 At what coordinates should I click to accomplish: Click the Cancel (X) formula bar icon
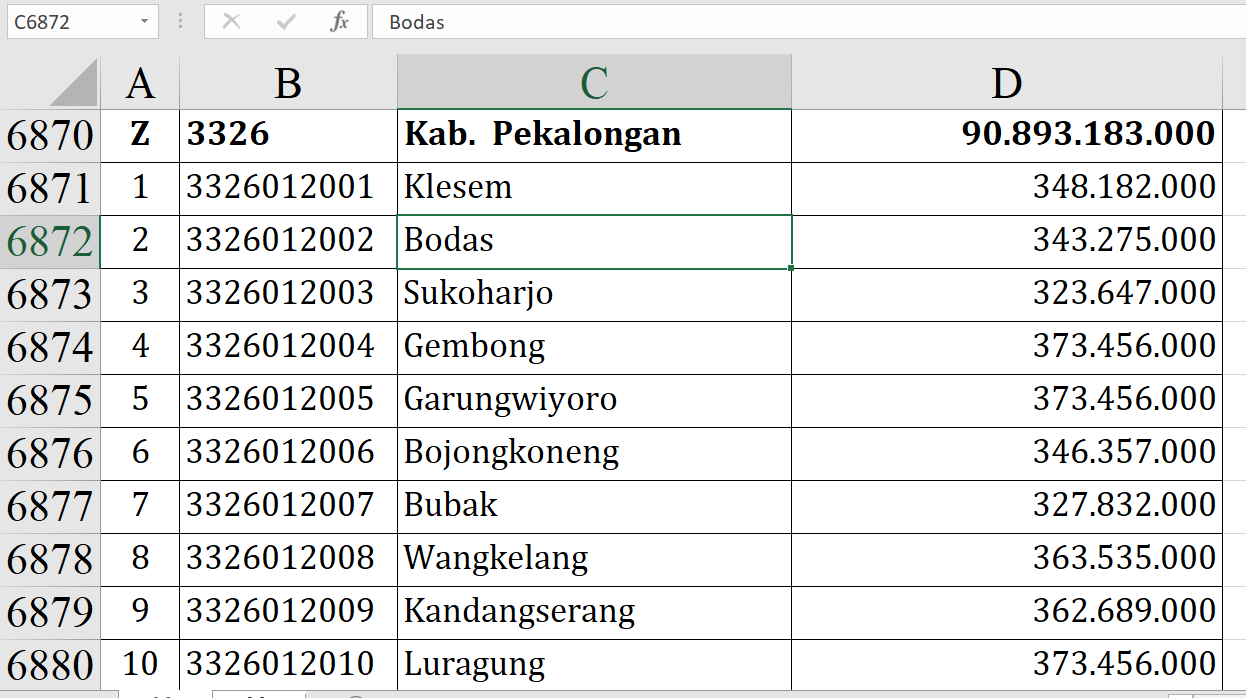tap(231, 22)
